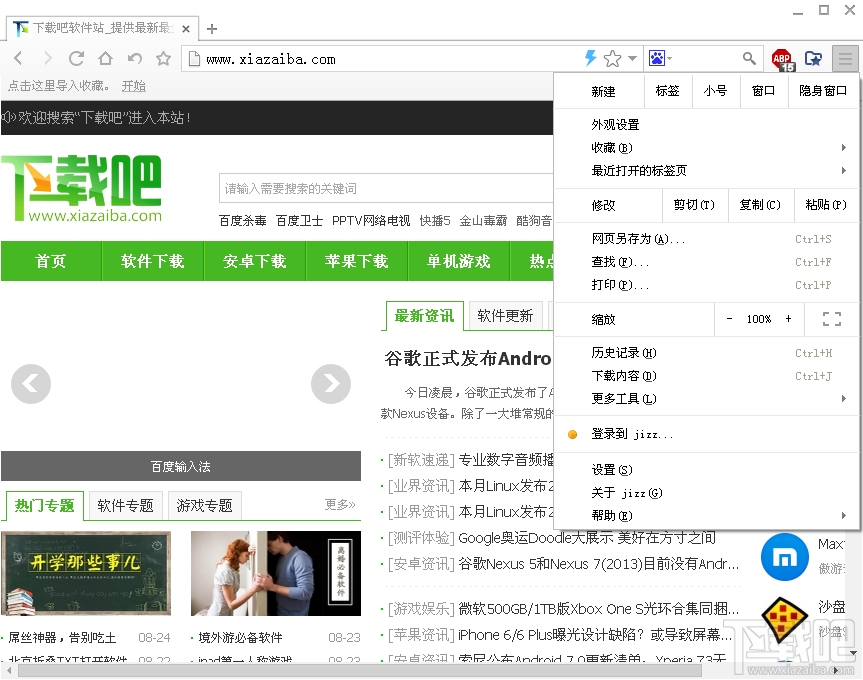The image size is (863, 680).
Task: Click the 更多» link for hot topics
Action: click(338, 505)
